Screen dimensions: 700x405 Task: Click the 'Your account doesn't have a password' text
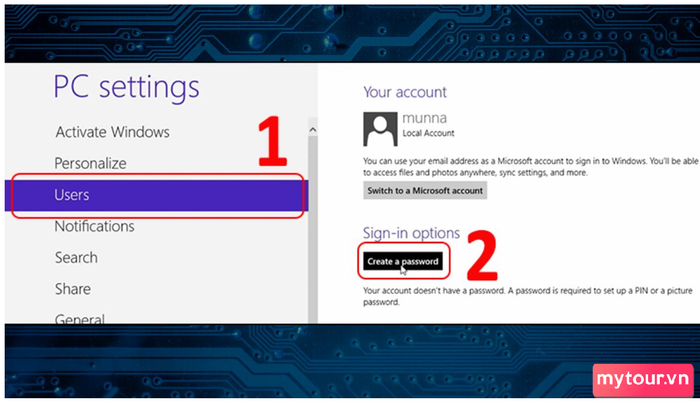527,296
